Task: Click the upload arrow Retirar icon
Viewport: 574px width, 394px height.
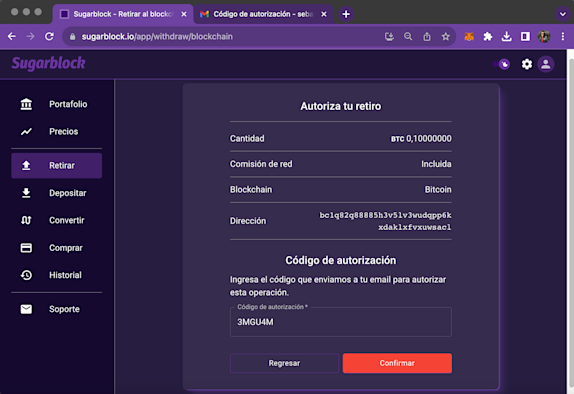Action: point(26,166)
